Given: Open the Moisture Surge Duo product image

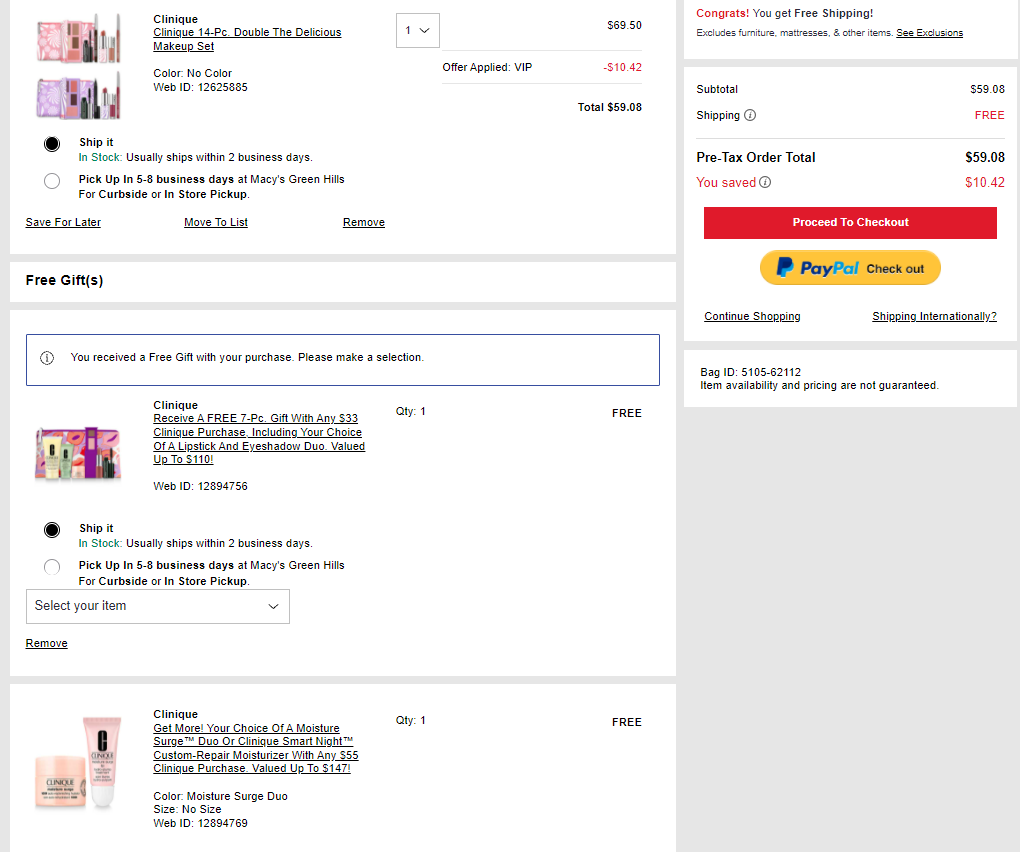Looking at the screenshot, I should point(78,763).
